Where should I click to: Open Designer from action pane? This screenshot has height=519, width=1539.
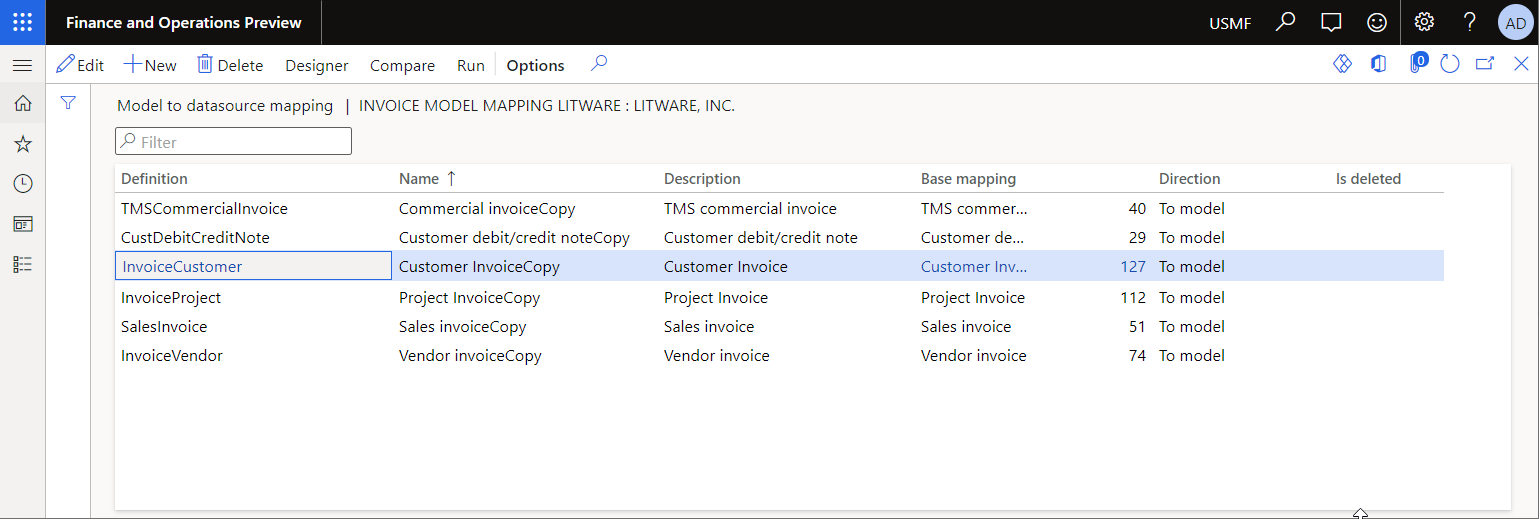[x=317, y=65]
